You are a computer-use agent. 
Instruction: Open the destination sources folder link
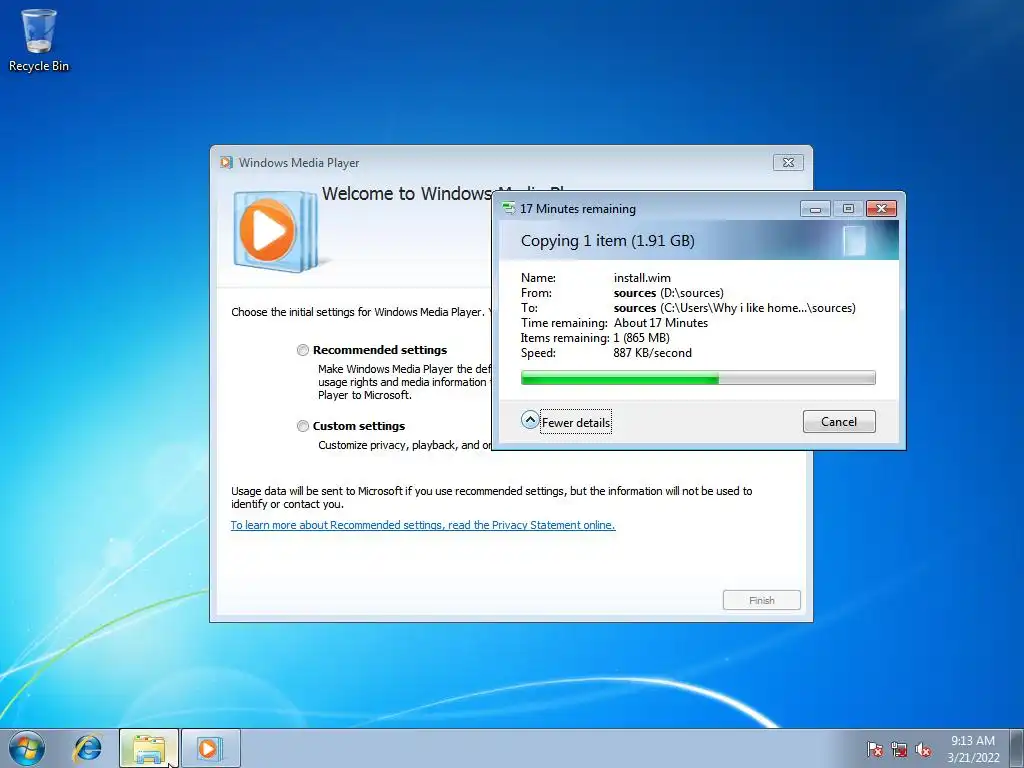(735, 308)
